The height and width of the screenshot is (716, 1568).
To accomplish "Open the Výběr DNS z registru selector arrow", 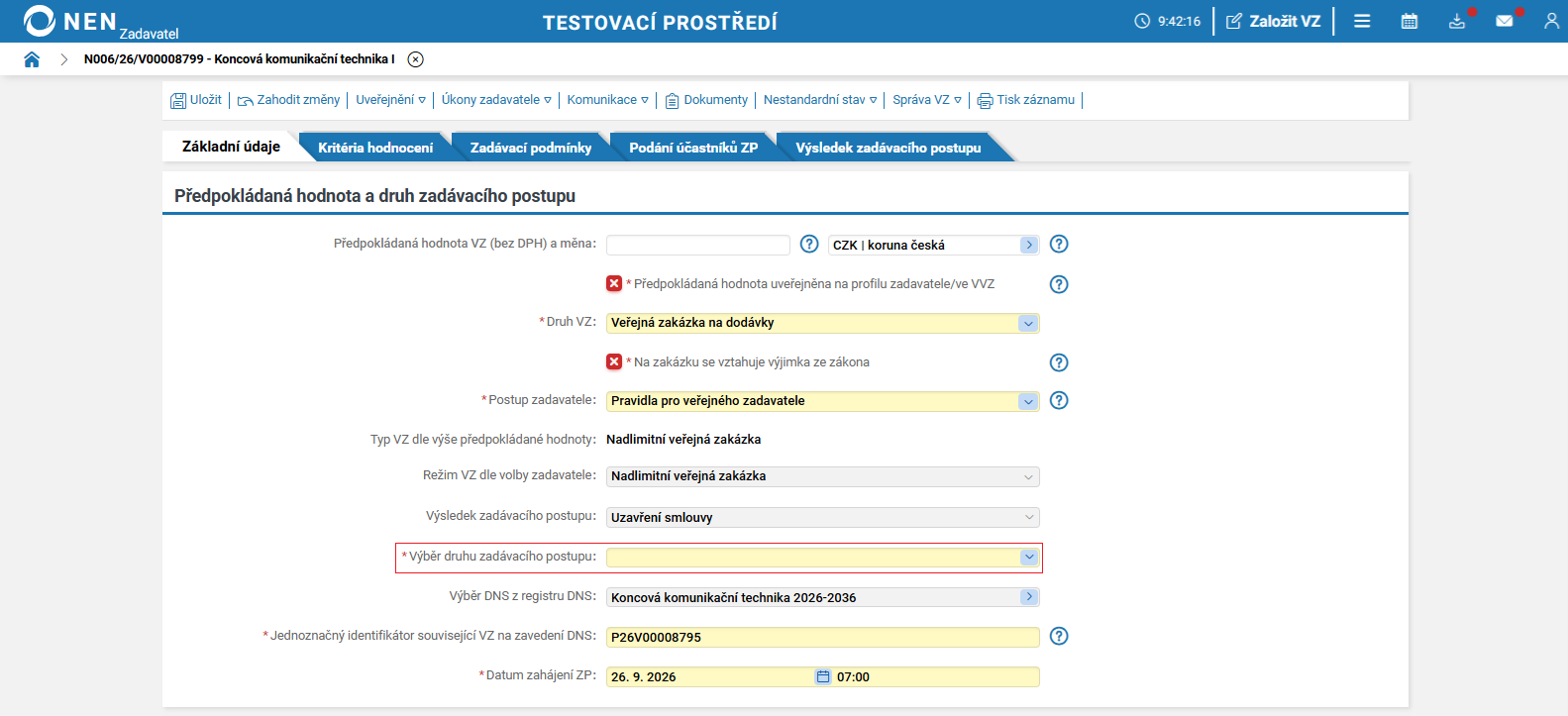I will (1029, 597).
